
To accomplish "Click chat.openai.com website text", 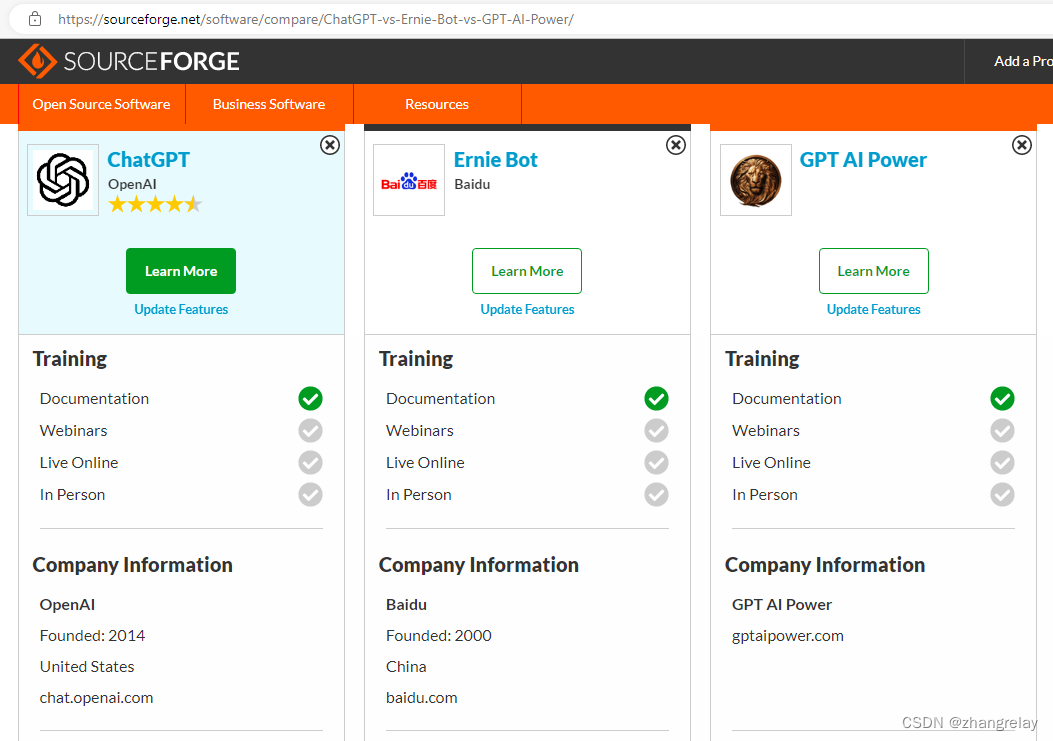I will click(x=96, y=698).
